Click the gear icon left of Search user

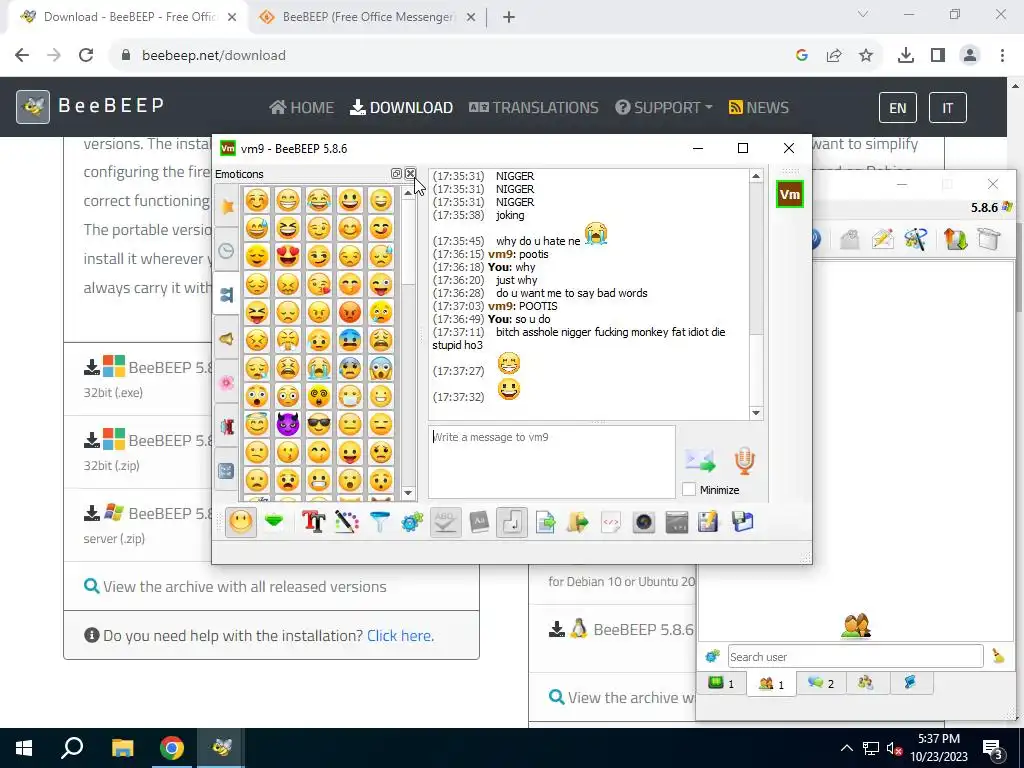712,656
